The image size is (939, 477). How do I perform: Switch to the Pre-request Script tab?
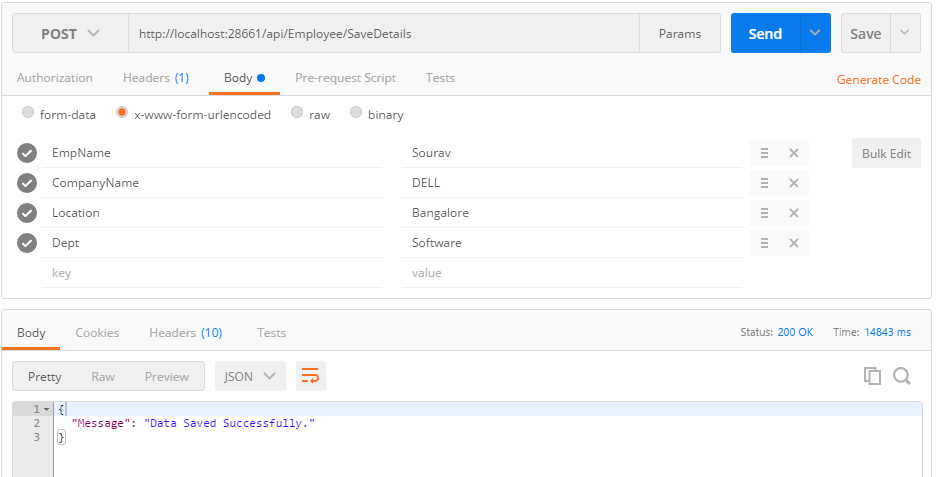(x=345, y=78)
